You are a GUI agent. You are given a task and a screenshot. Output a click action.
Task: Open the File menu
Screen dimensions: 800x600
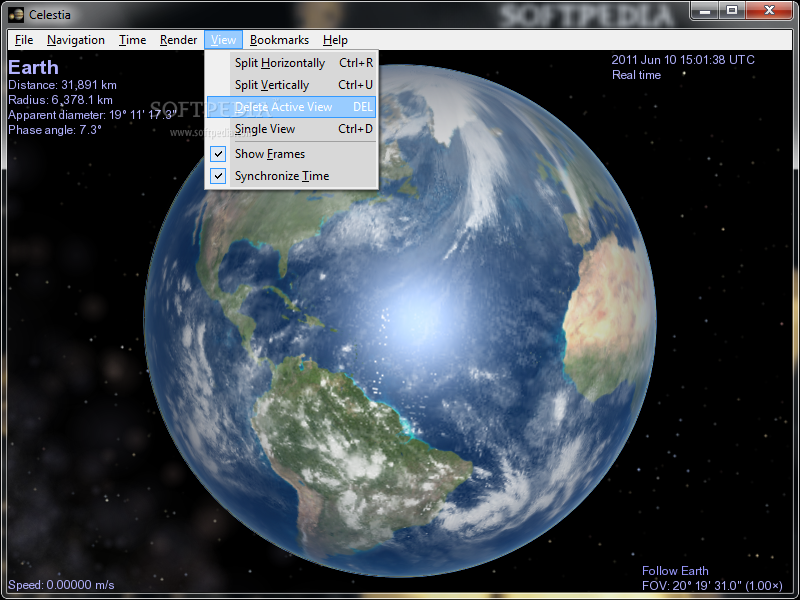click(24, 40)
